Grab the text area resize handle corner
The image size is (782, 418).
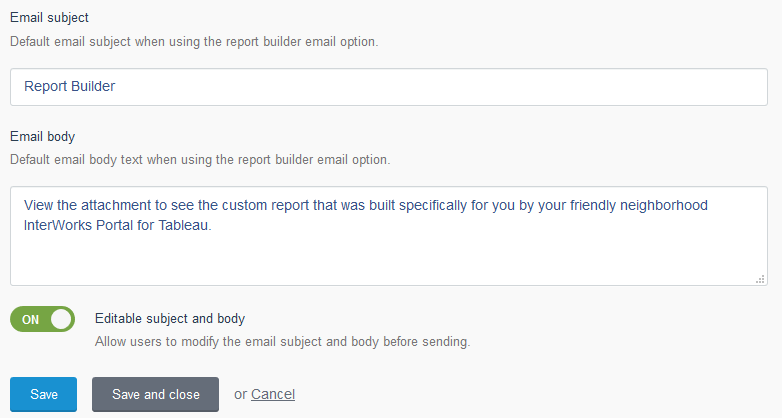coord(760,279)
